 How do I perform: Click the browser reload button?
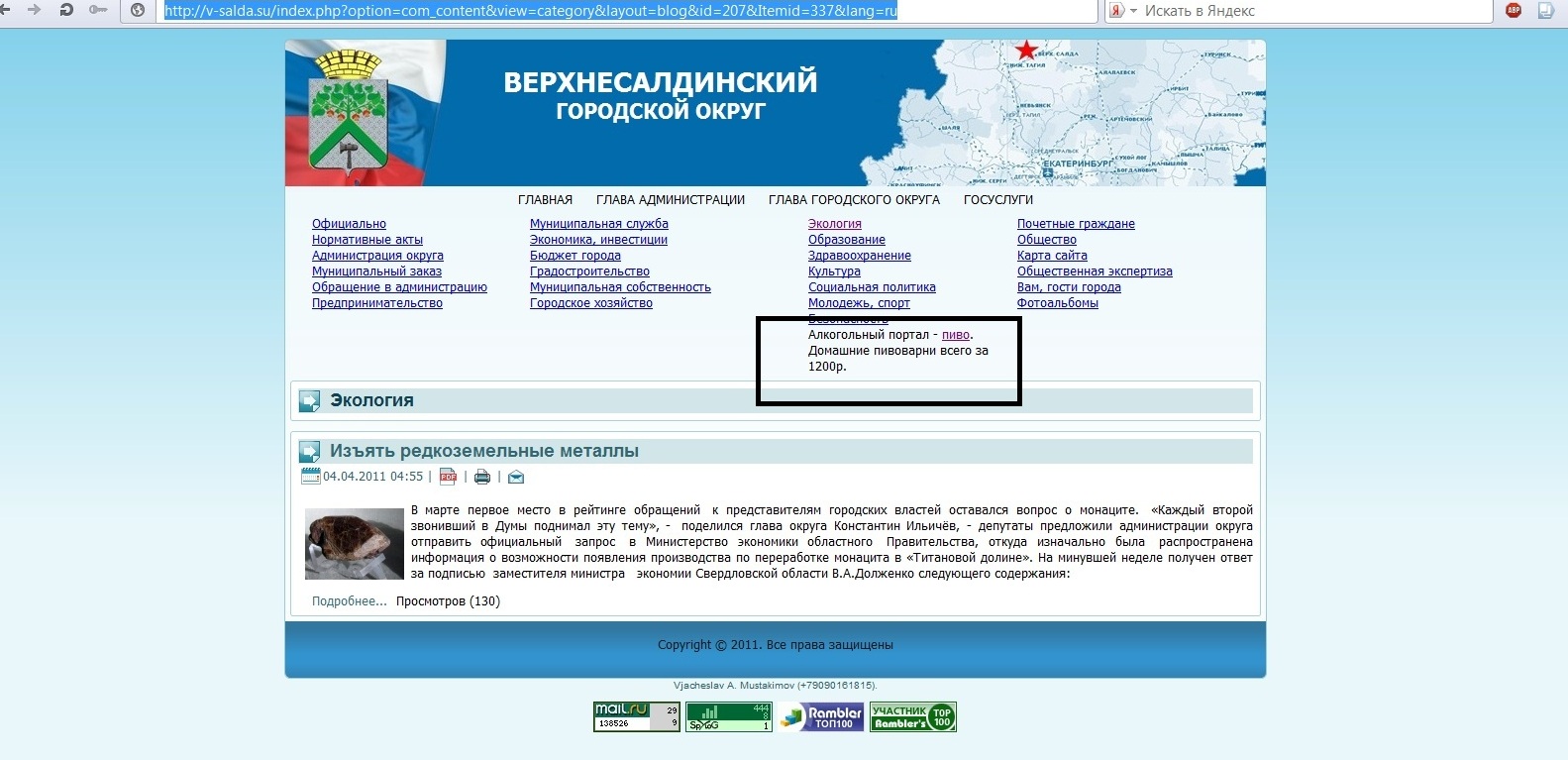pos(66,10)
